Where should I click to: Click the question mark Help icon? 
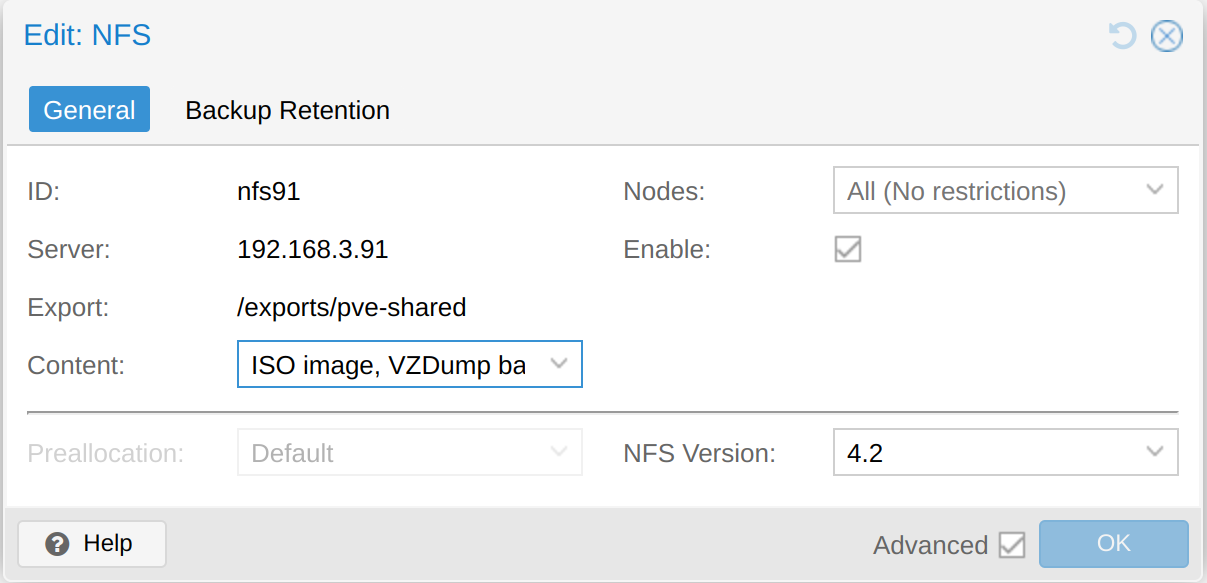pos(58,544)
